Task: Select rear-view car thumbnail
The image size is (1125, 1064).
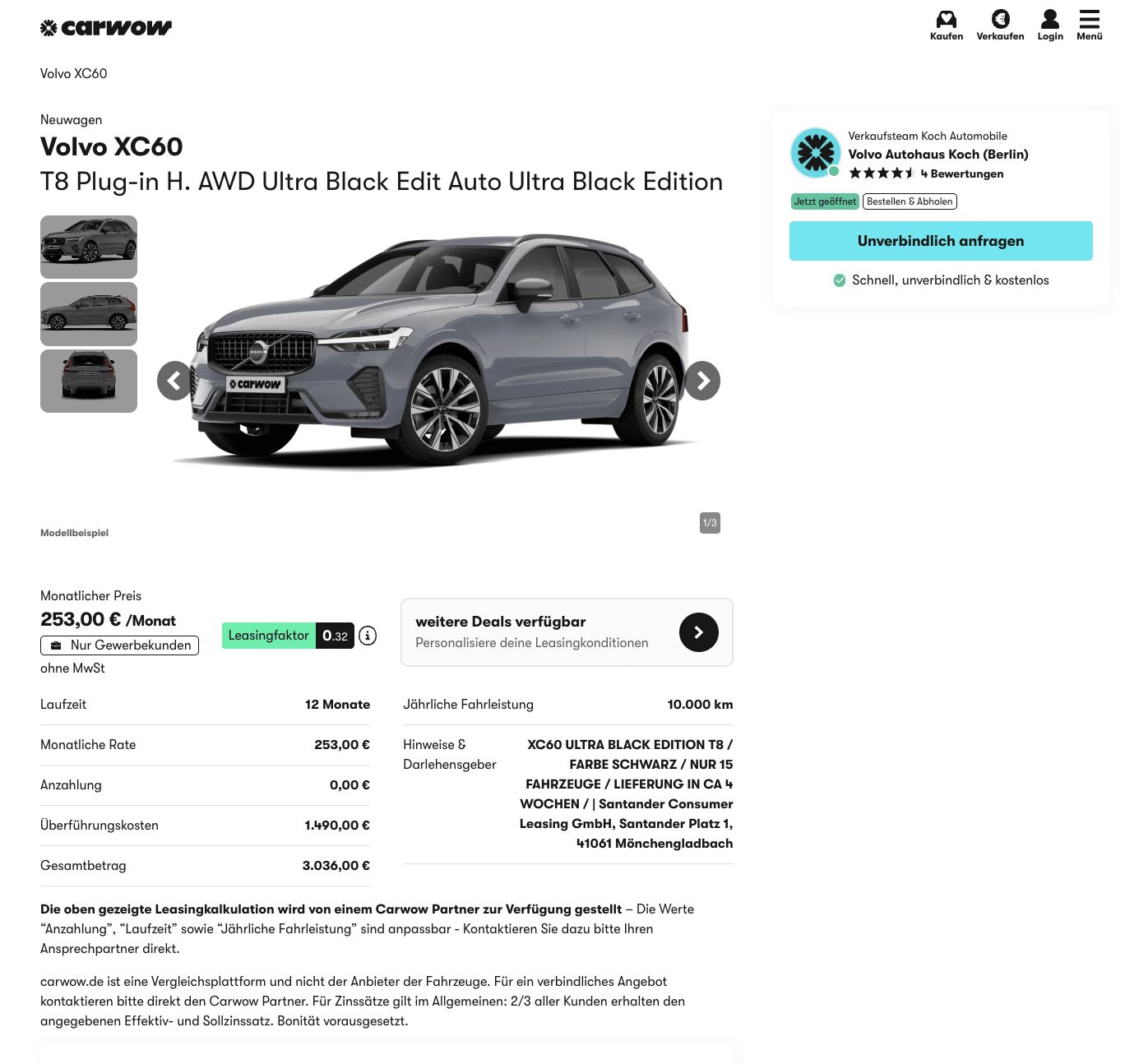Action: click(x=89, y=381)
